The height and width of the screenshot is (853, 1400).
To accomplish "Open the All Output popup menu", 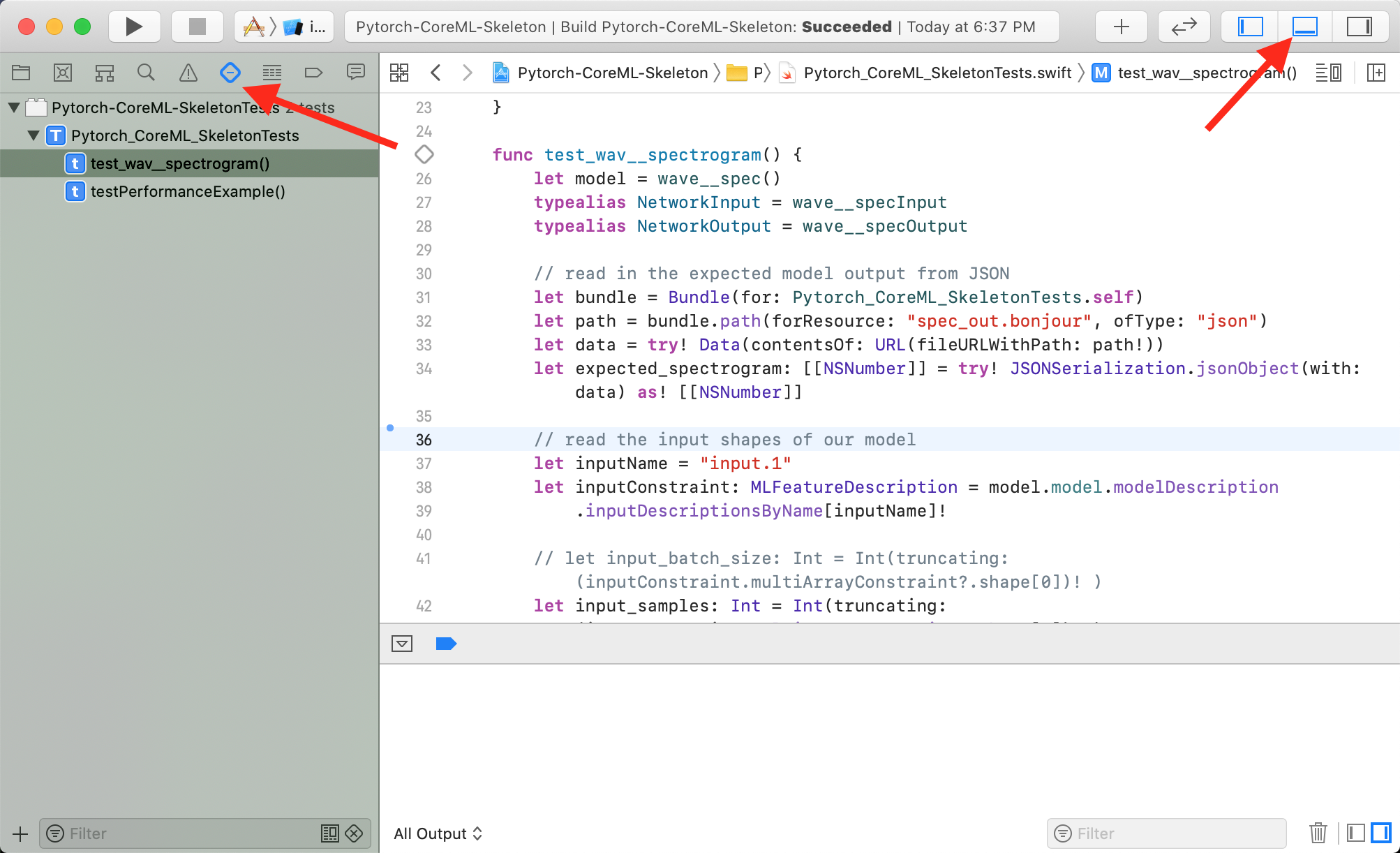I will coord(438,833).
